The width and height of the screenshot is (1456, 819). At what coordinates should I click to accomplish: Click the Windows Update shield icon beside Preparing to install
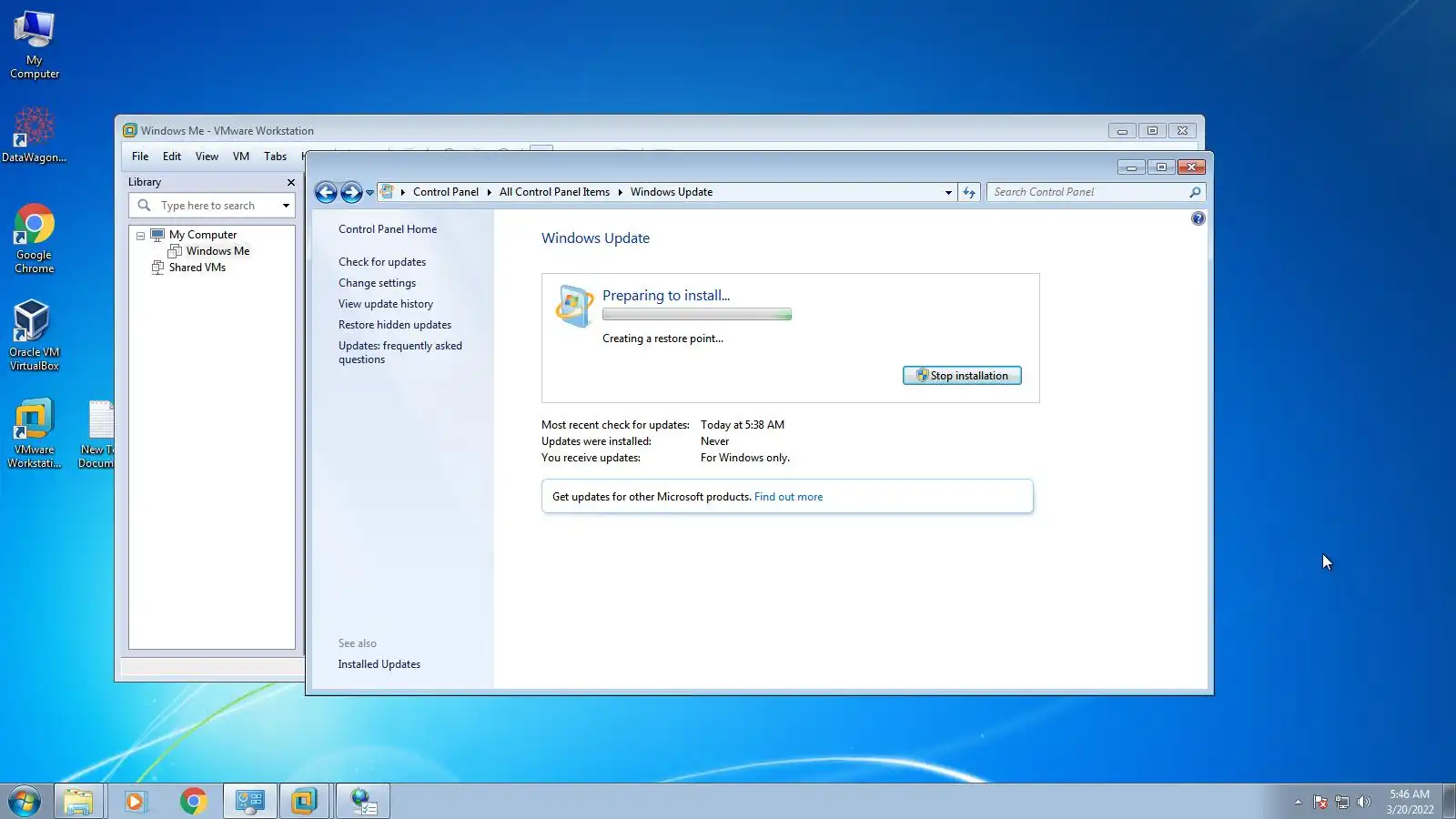[x=574, y=306]
